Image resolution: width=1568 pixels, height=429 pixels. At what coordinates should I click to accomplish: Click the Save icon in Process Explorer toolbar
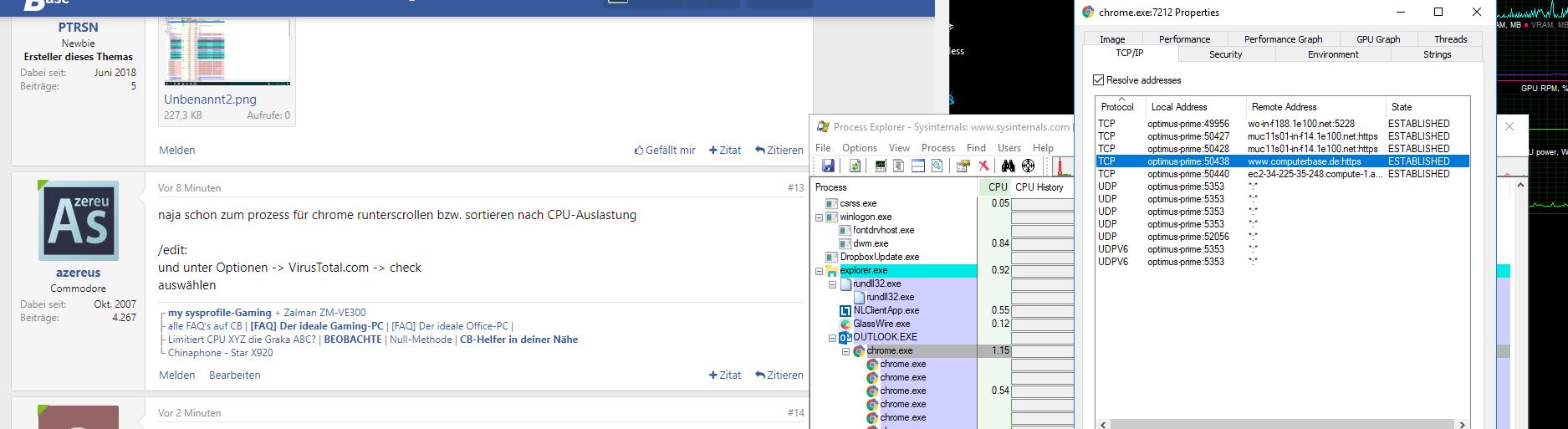pyautogui.click(x=828, y=166)
